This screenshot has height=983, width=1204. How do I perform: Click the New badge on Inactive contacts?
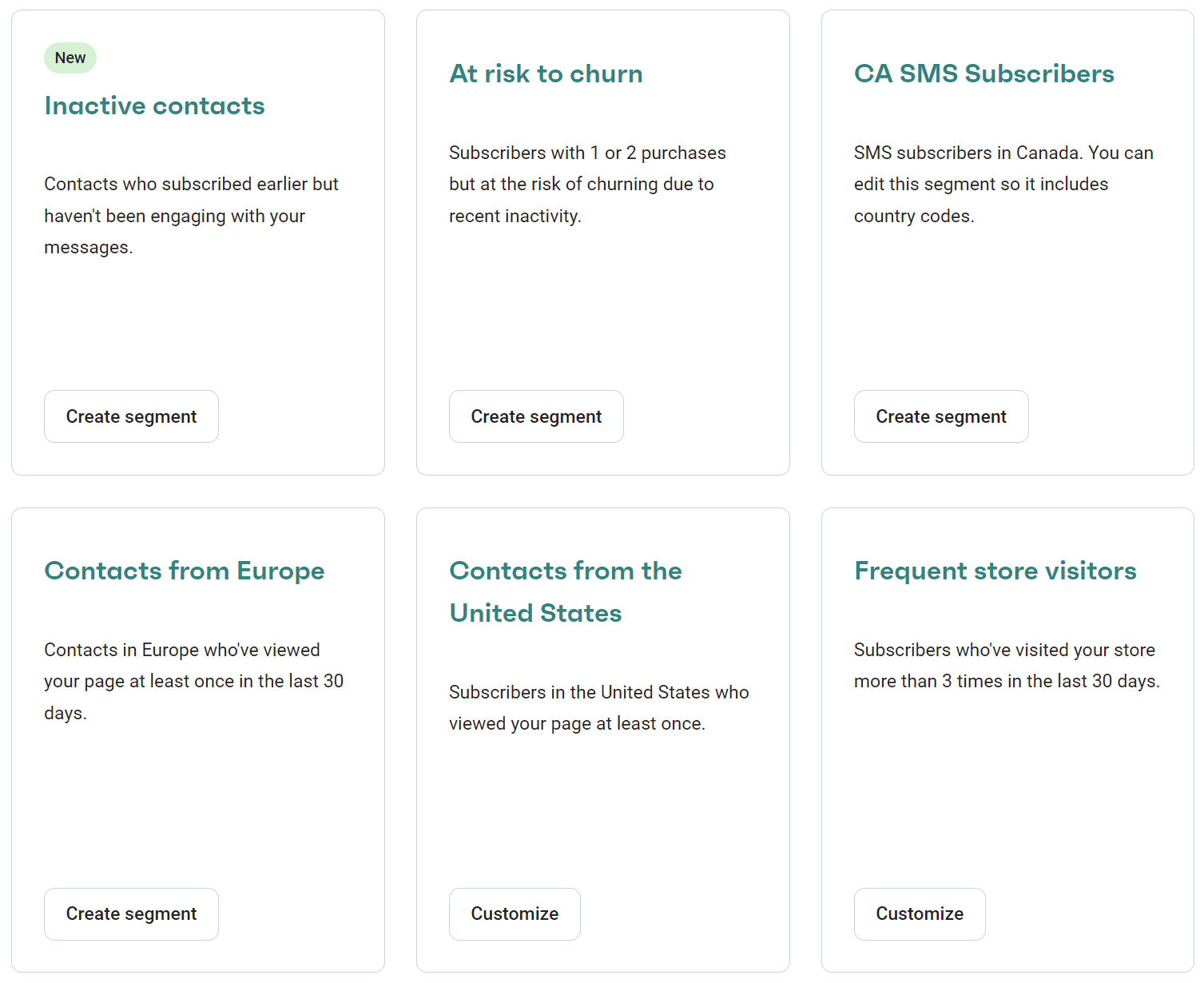click(70, 58)
